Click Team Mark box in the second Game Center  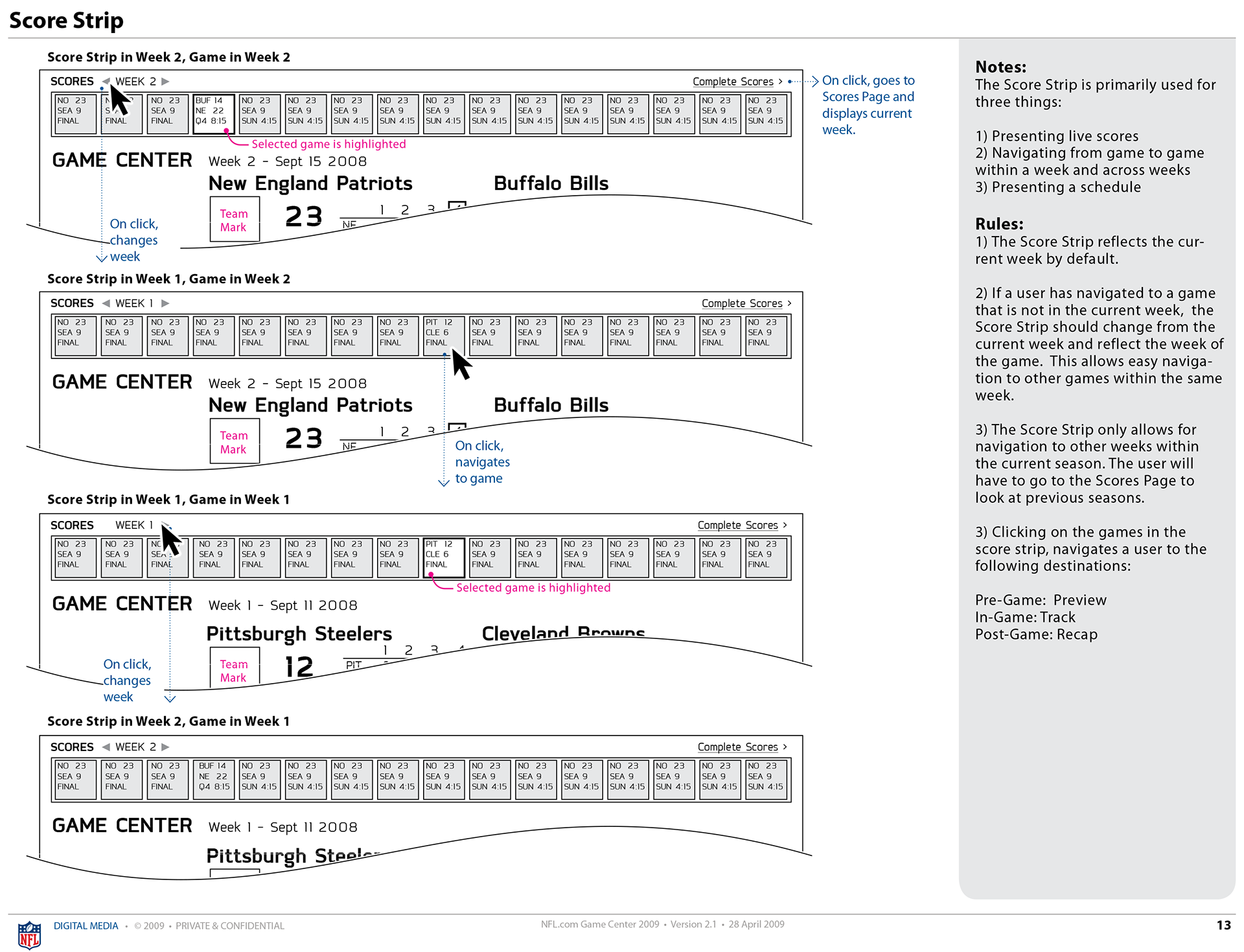235,441
